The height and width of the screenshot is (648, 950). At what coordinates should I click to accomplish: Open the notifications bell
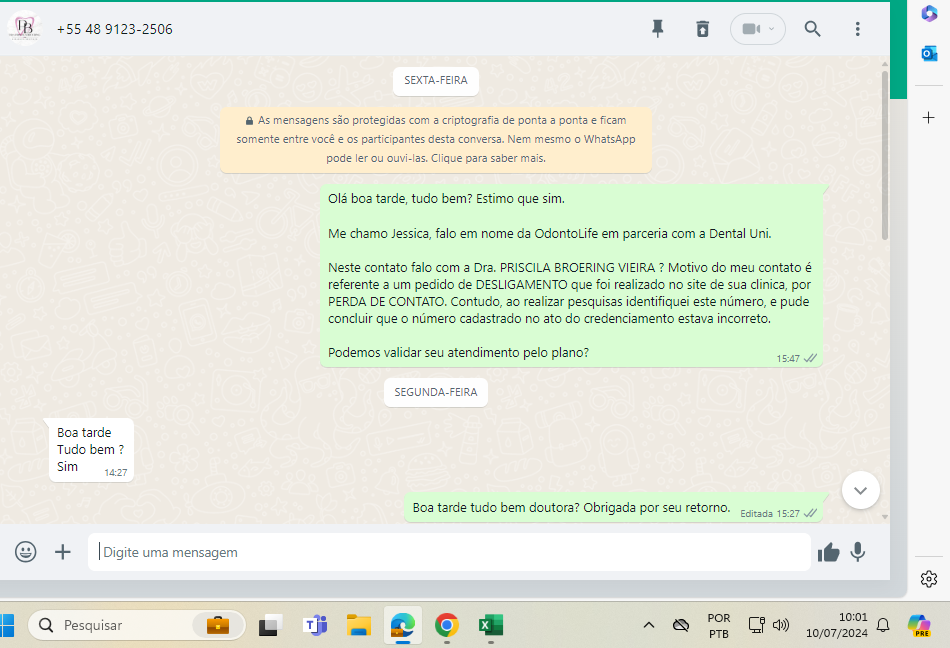click(x=883, y=625)
